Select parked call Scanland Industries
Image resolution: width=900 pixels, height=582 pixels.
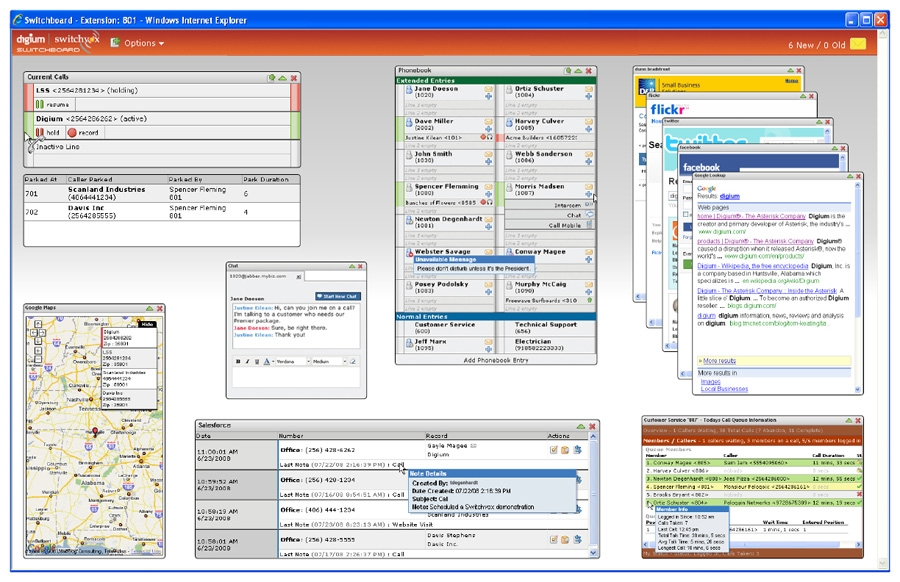[x=162, y=193]
